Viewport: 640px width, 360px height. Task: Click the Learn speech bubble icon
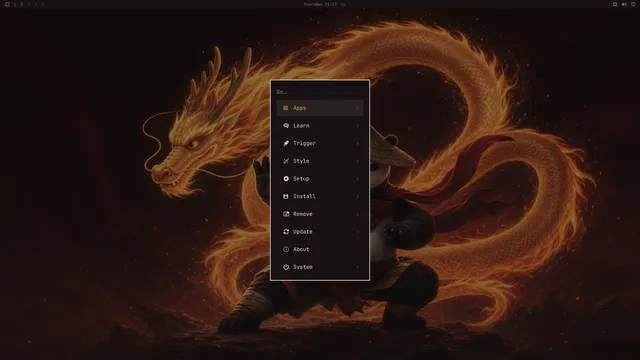click(x=286, y=126)
